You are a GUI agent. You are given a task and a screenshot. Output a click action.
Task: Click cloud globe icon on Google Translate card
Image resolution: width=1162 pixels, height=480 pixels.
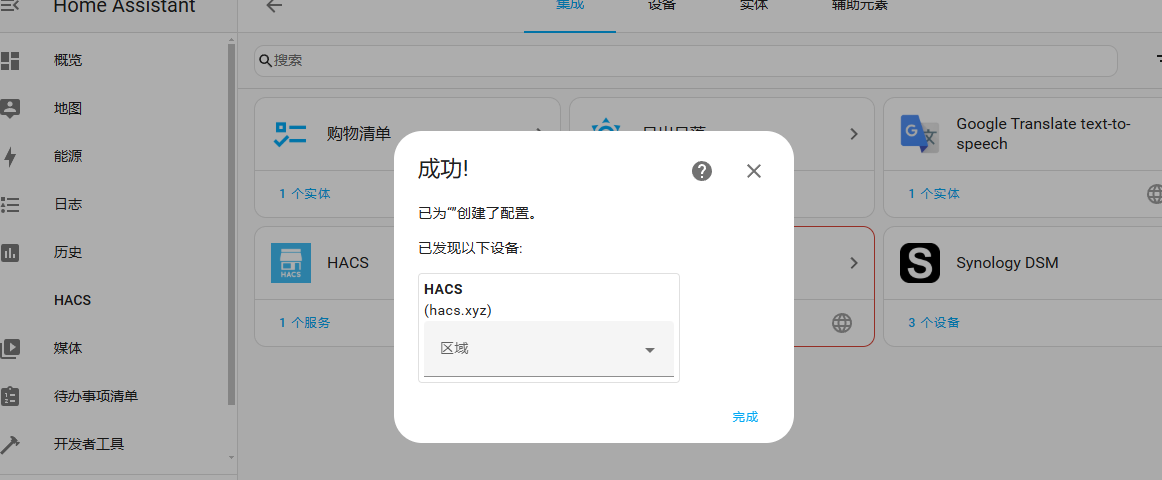click(x=1155, y=194)
